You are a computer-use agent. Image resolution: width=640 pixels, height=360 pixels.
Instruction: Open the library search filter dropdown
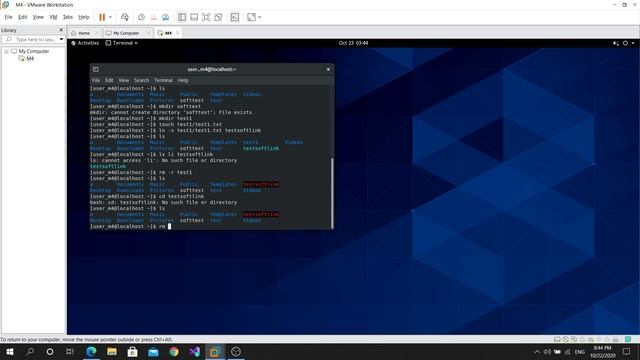pyautogui.click(x=62, y=40)
